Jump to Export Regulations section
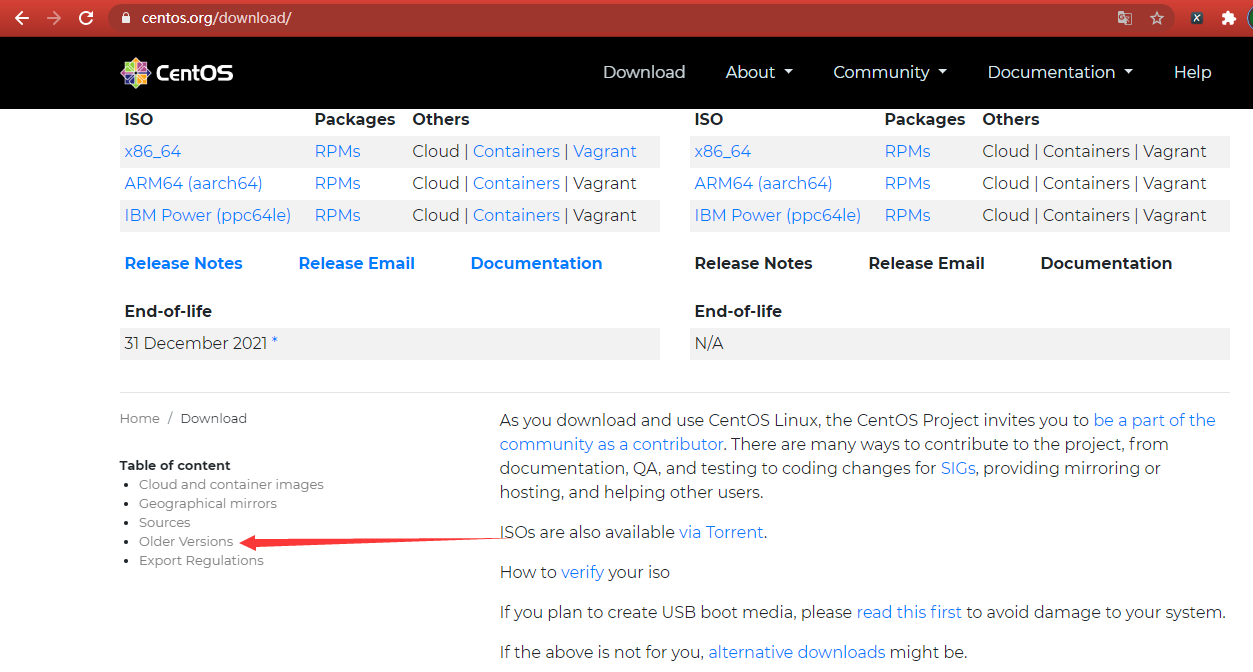 201,560
